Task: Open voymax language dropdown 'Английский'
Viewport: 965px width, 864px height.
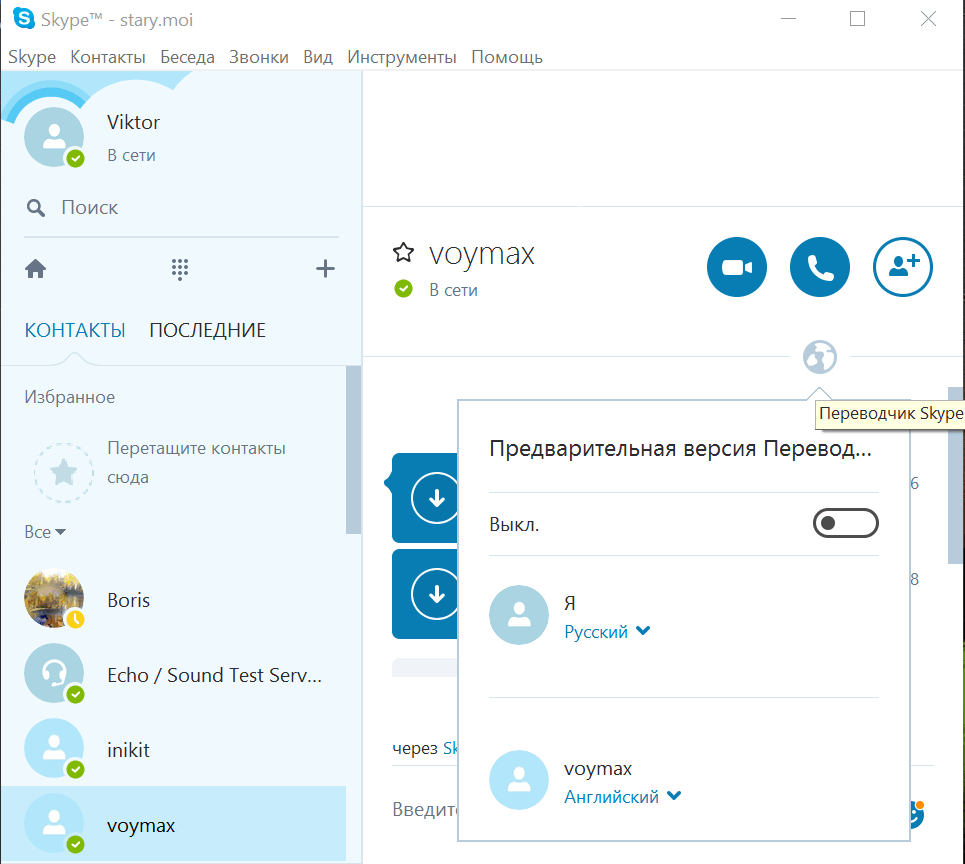Action: pos(622,796)
